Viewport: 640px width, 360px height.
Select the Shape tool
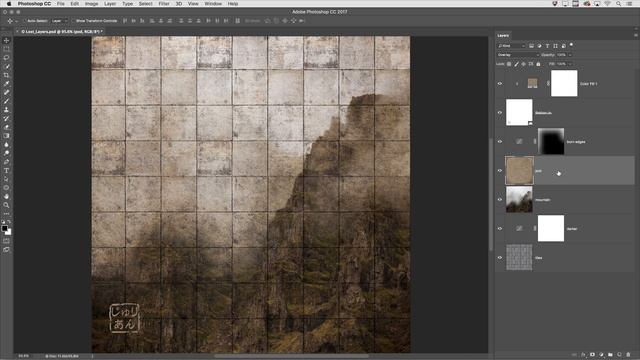click(x=6, y=188)
